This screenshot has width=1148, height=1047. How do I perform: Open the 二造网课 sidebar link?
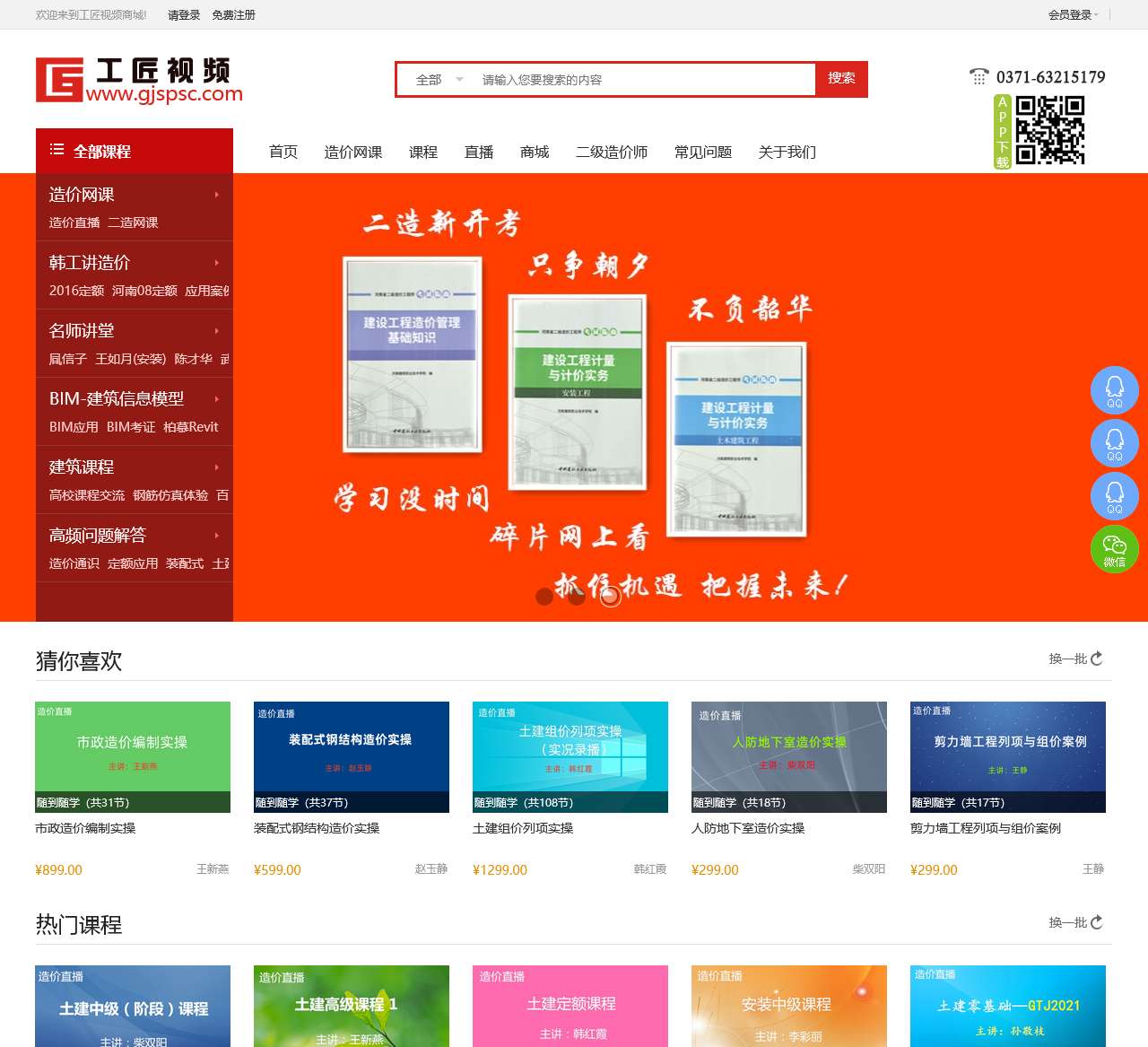coord(133,222)
